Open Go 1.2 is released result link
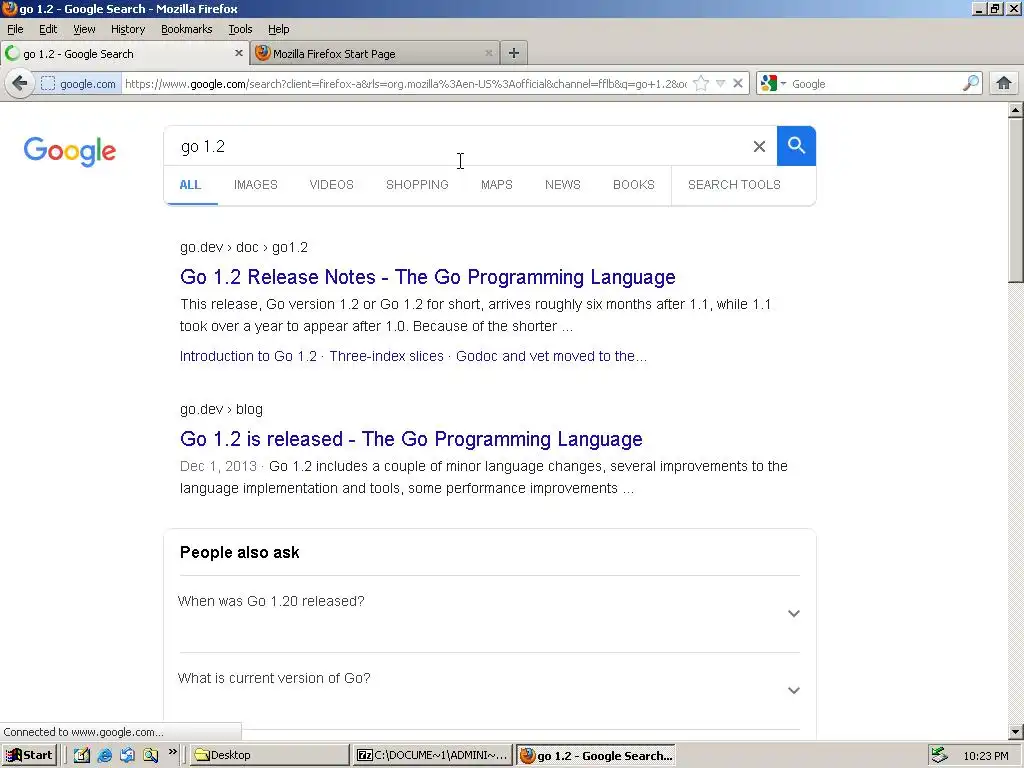This screenshot has height=768, width=1024. [411, 439]
